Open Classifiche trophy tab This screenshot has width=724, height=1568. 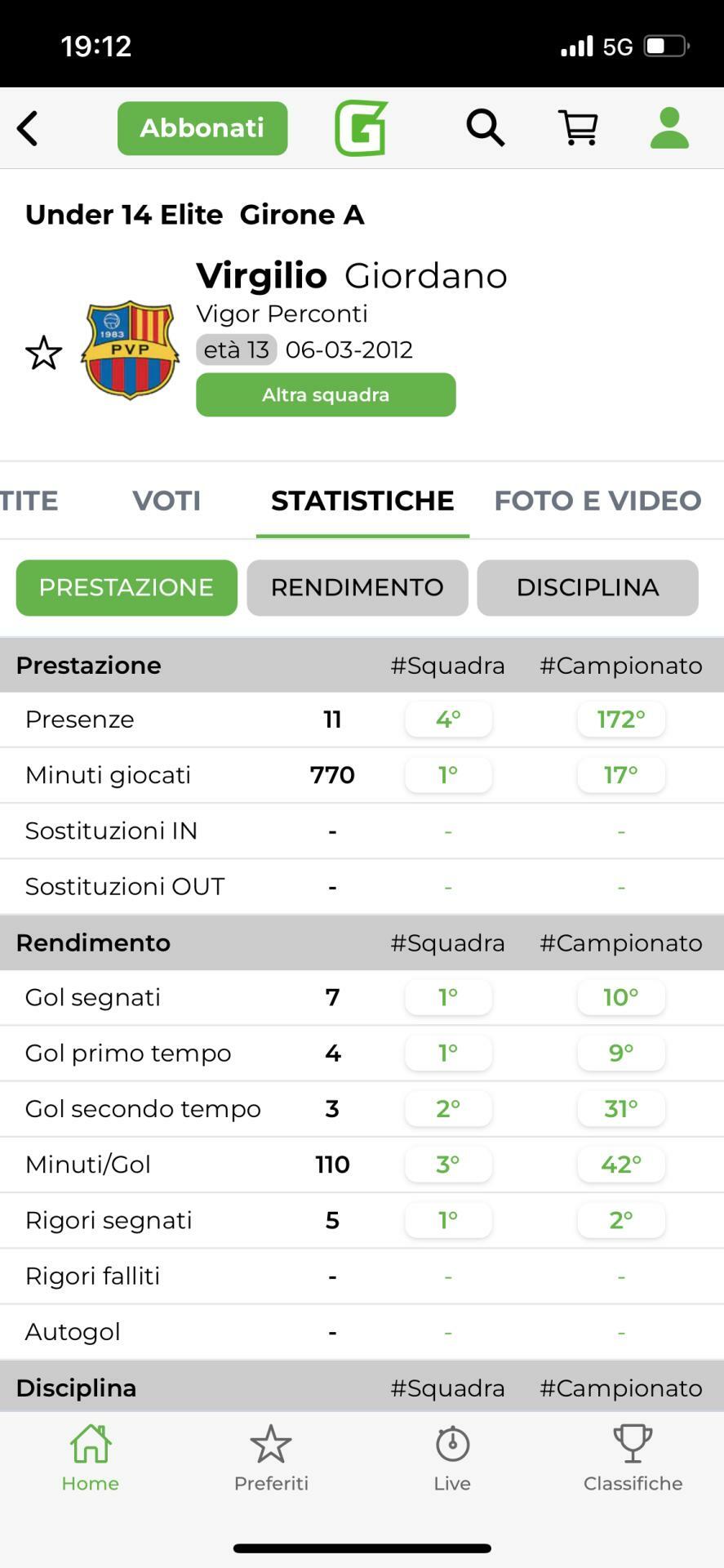pyautogui.click(x=633, y=1458)
